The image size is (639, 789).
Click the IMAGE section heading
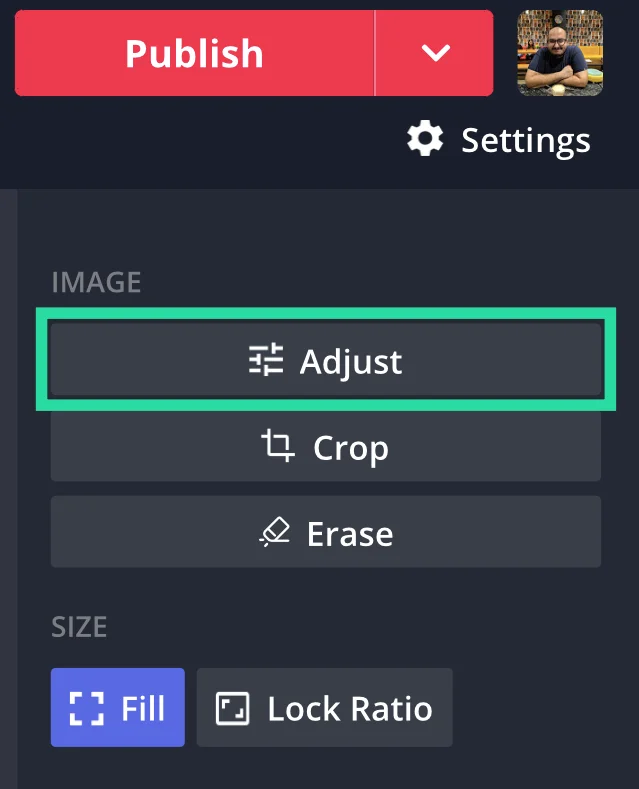pyautogui.click(x=96, y=282)
